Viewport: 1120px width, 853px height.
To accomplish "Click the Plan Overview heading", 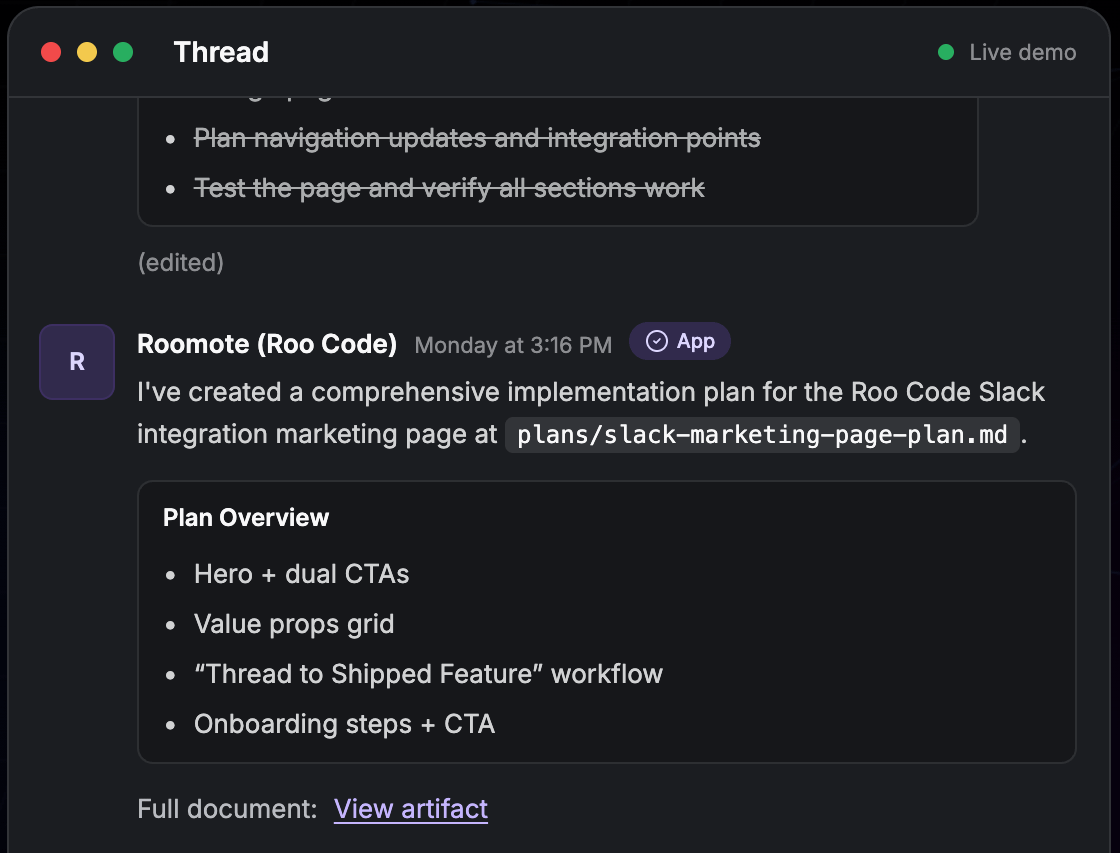I will coord(246,517).
